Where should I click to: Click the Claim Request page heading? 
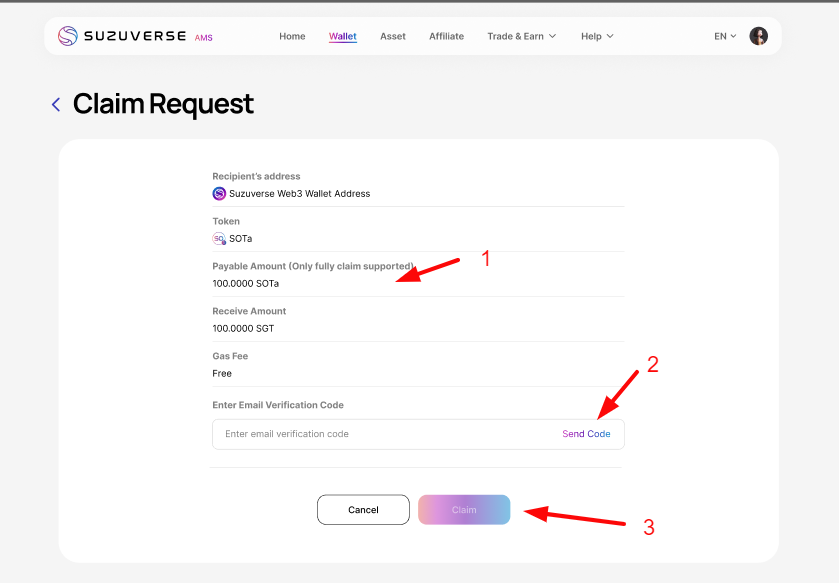(x=163, y=104)
